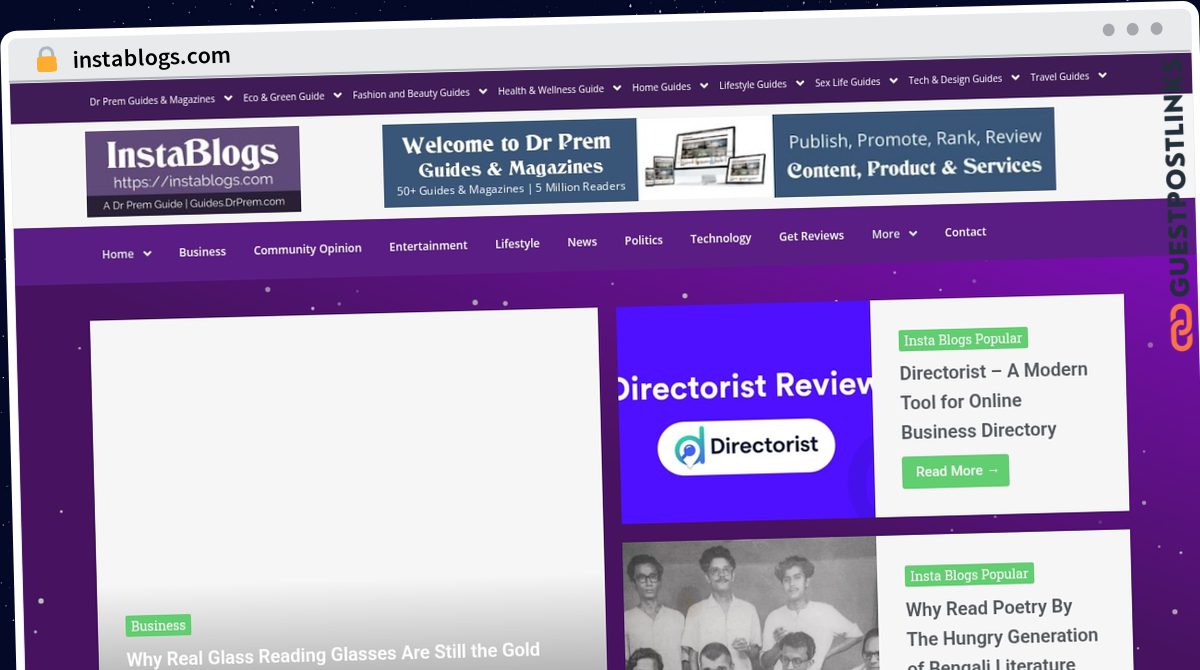
Task: Expand the Home Guides arrow
Action: click(x=703, y=86)
